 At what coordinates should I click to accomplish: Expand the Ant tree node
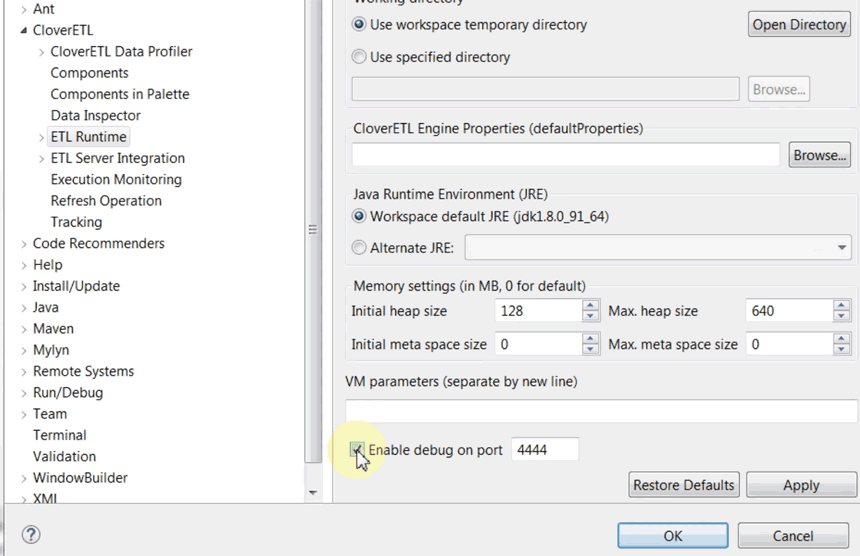24,9
